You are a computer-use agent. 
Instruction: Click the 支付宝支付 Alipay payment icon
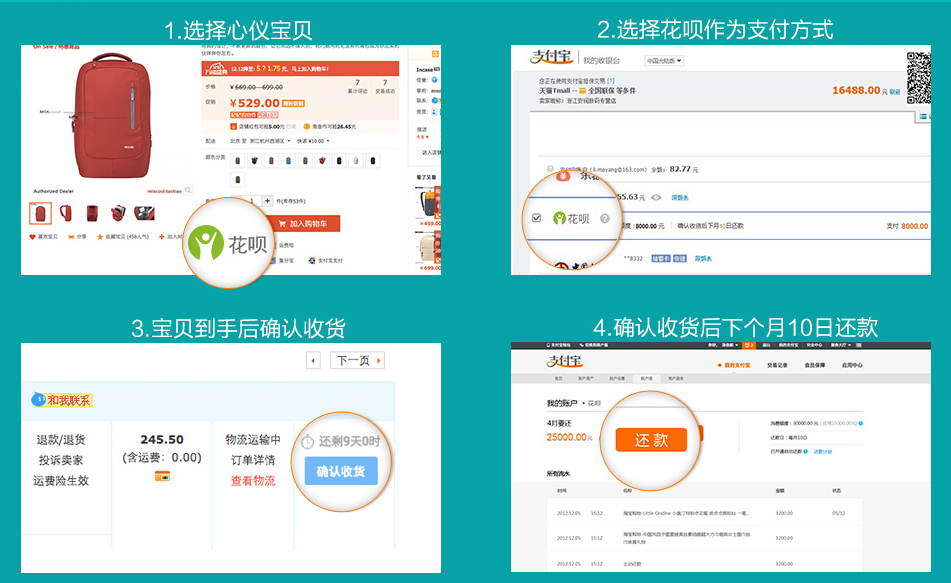(312, 261)
